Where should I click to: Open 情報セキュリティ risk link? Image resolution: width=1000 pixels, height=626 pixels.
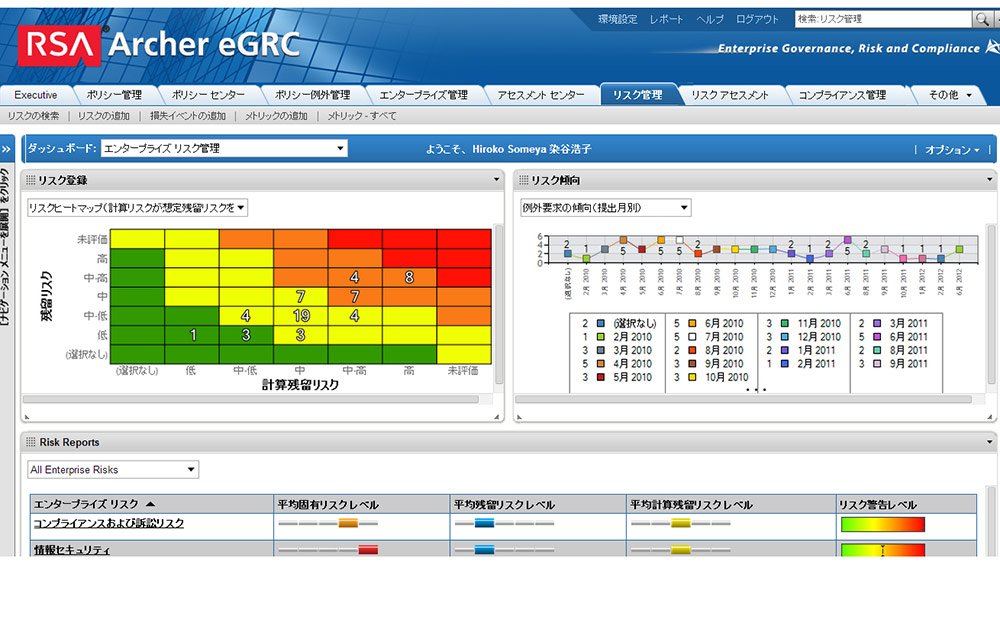(71, 550)
